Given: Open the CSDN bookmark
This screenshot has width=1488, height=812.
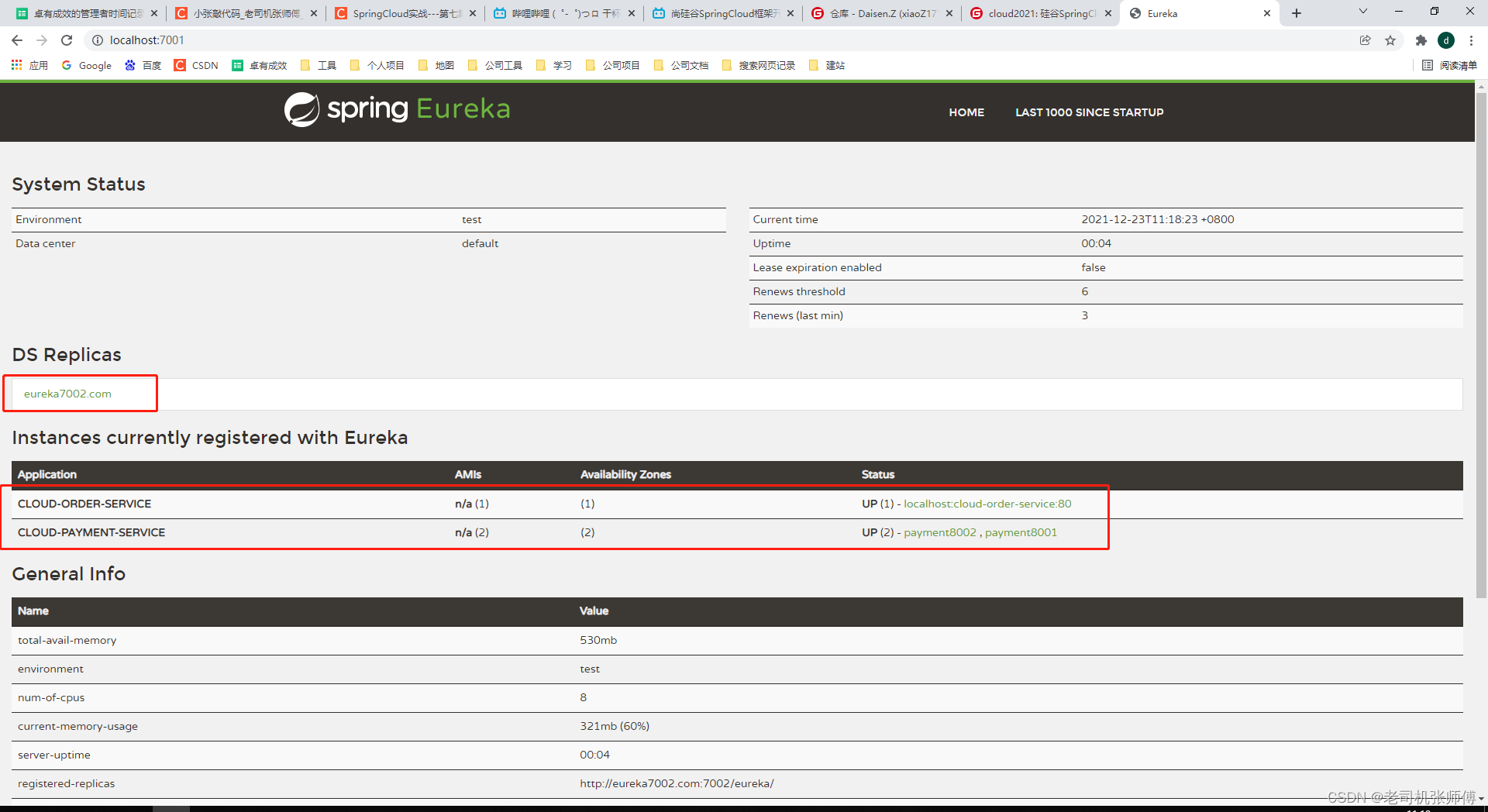Looking at the screenshot, I should coord(197,65).
